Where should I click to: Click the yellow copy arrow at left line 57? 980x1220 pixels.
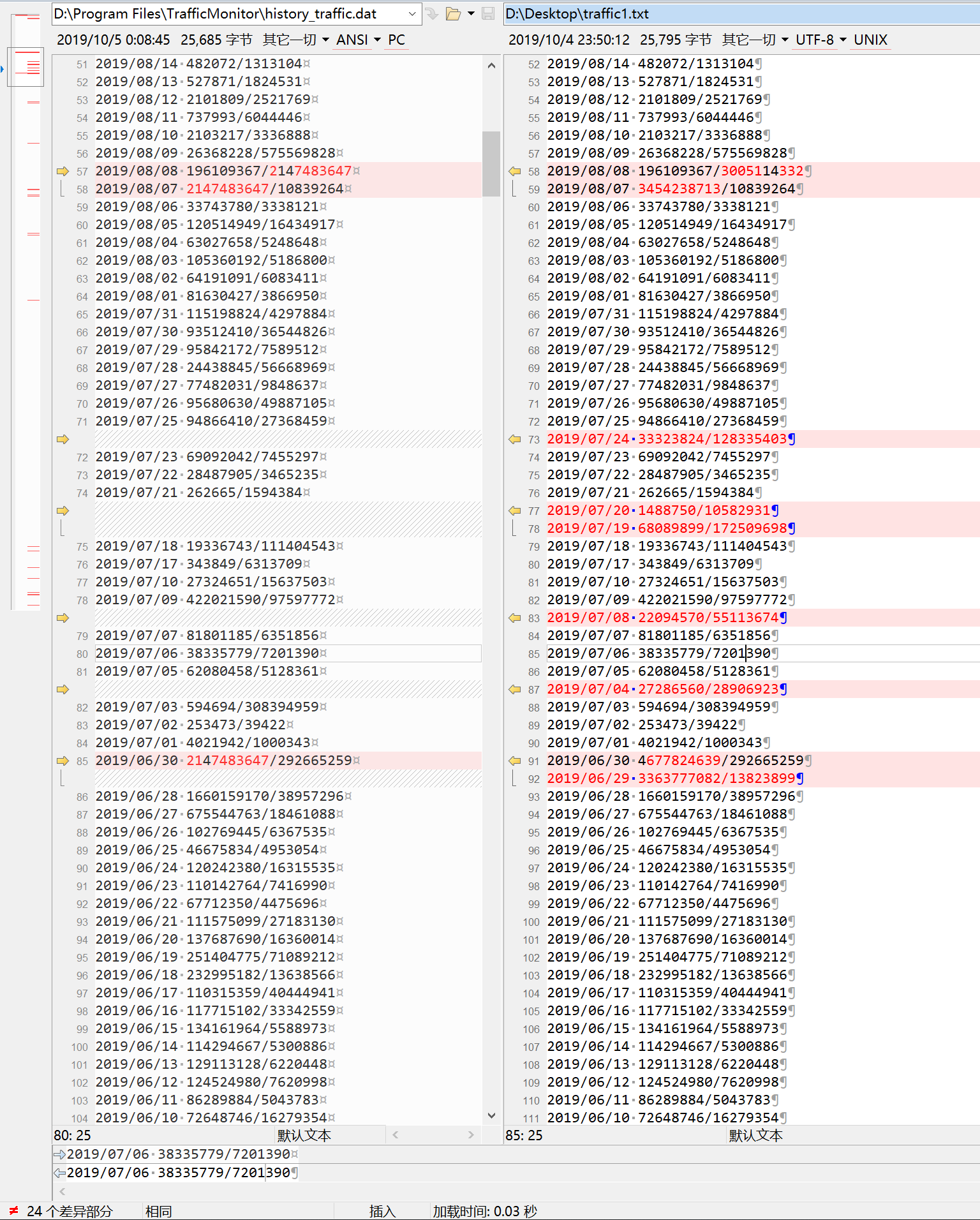(x=63, y=171)
